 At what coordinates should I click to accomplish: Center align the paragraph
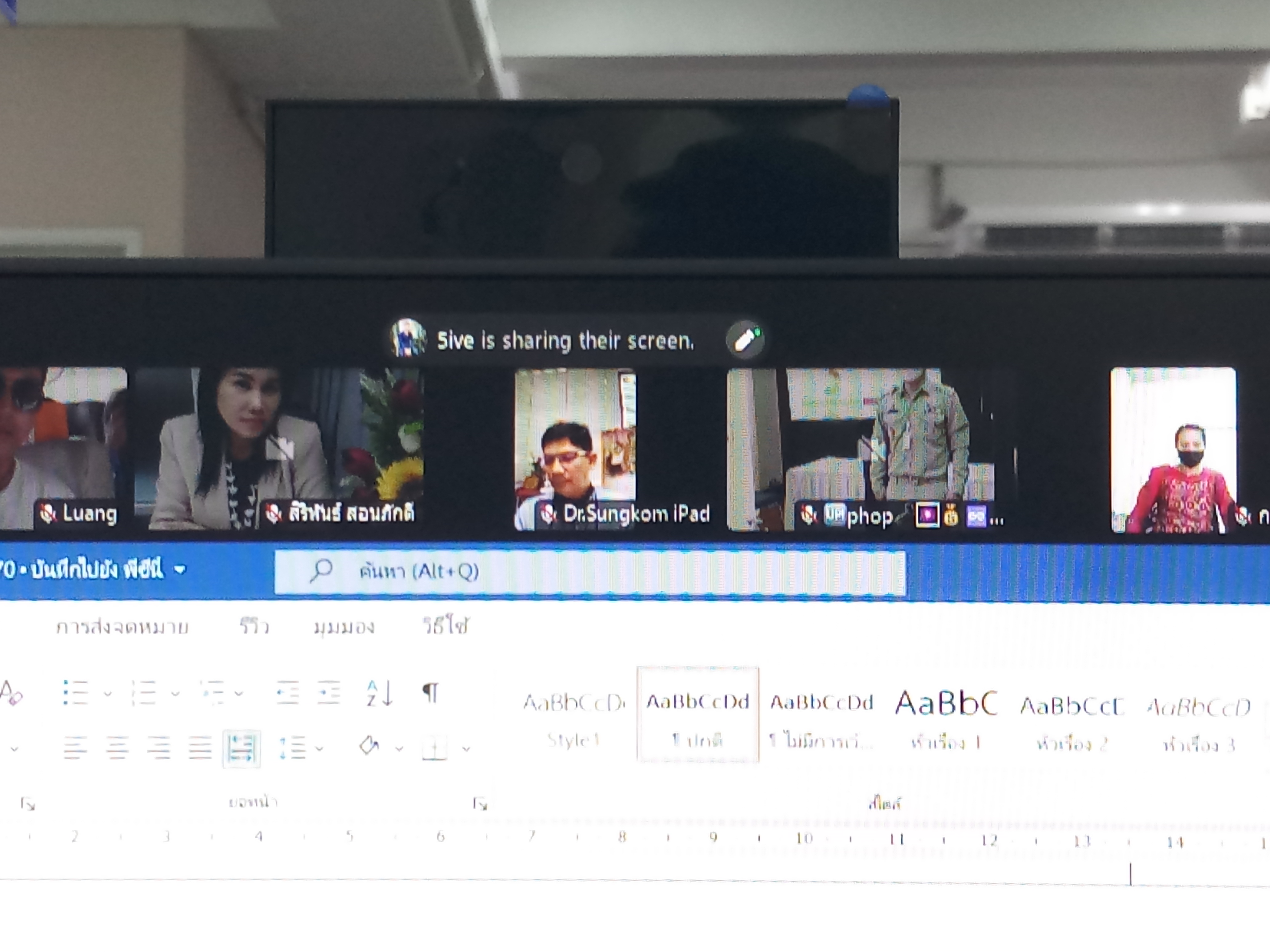[117, 748]
